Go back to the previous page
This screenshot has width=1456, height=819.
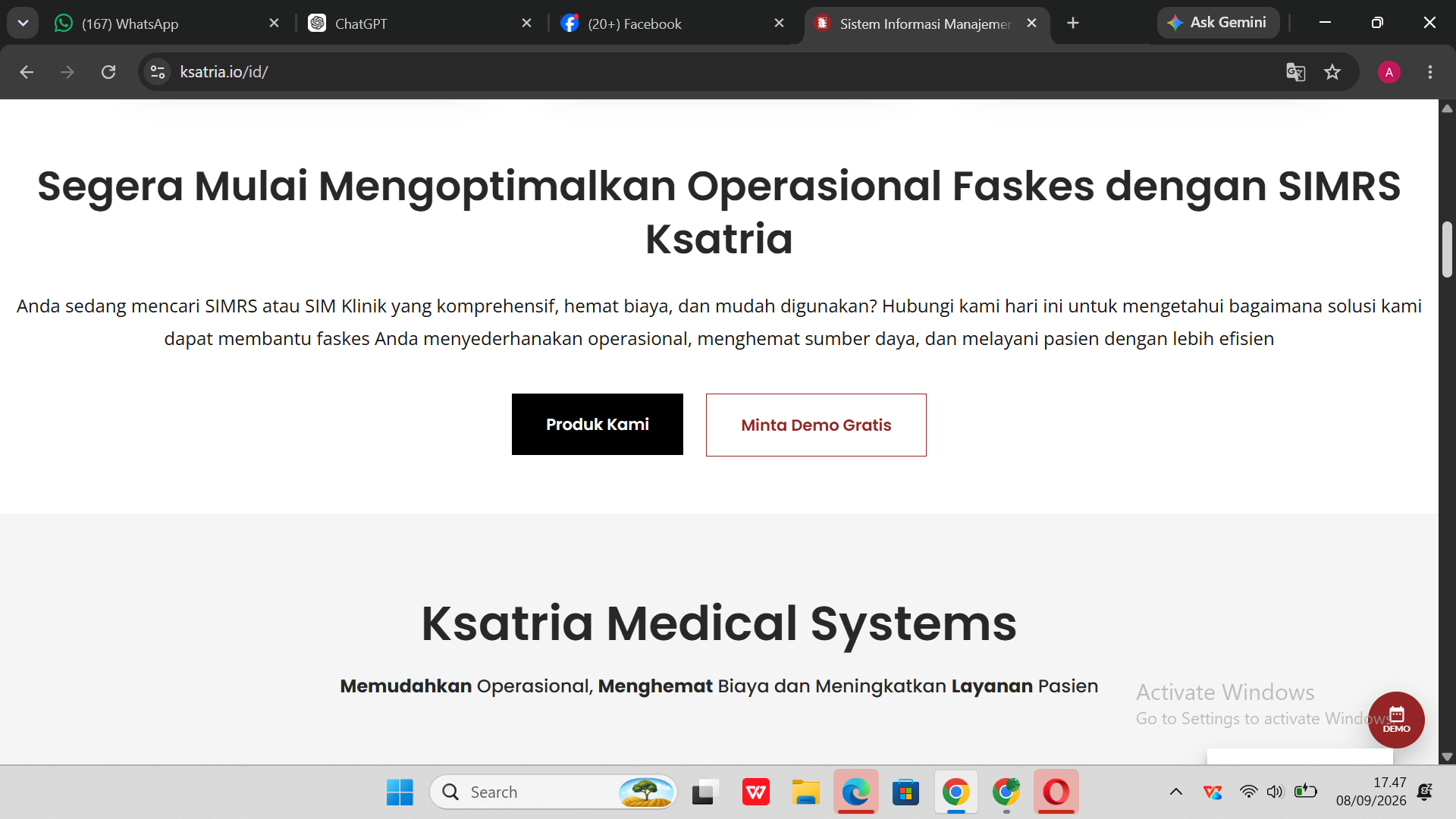(x=27, y=72)
